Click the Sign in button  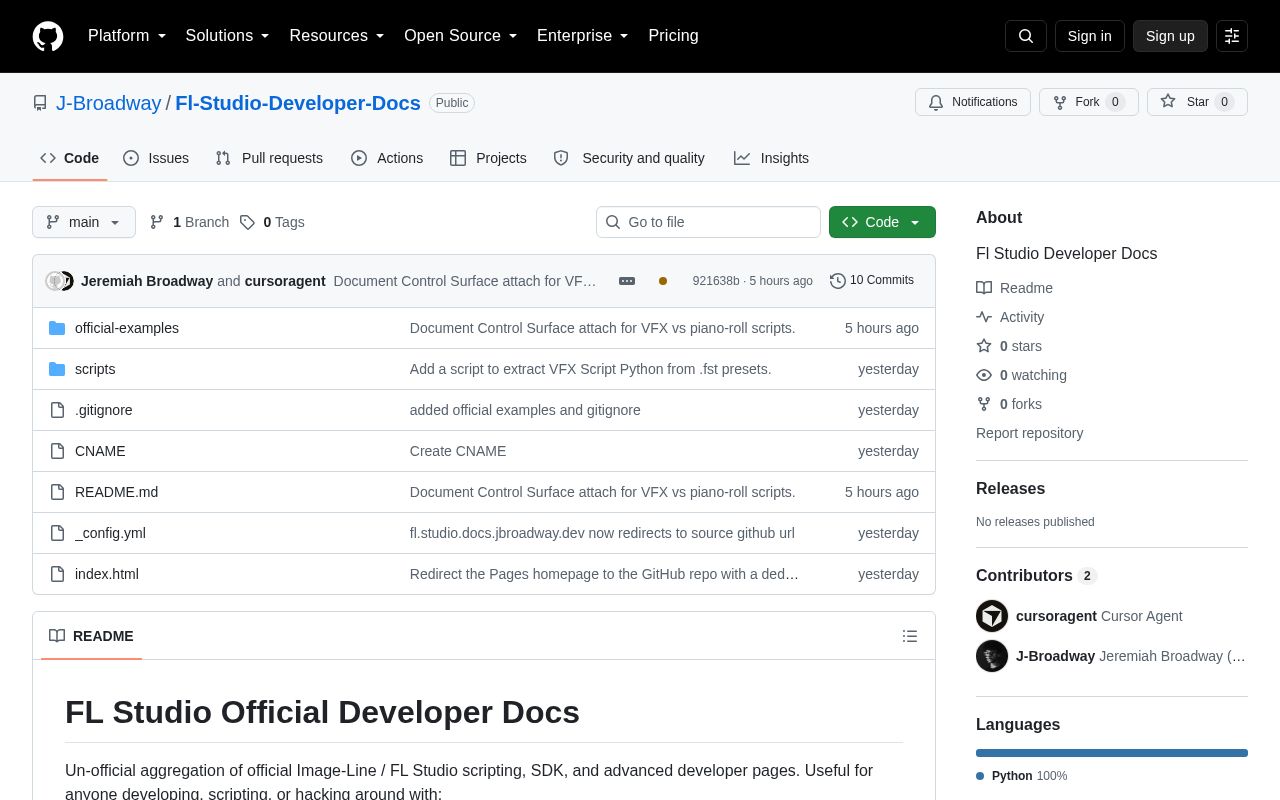point(1090,36)
